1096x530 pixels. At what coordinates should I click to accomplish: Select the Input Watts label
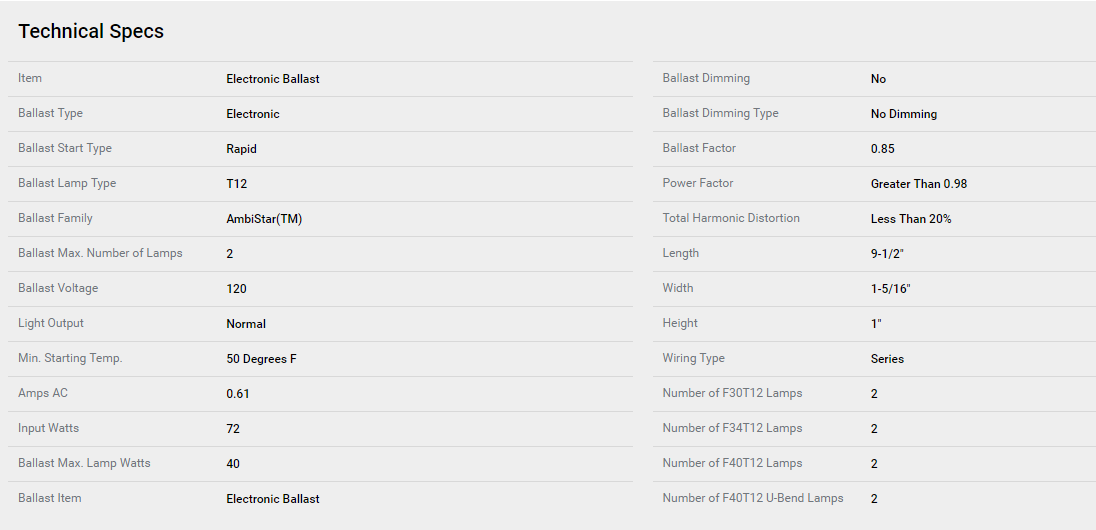(x=49, y=428)
